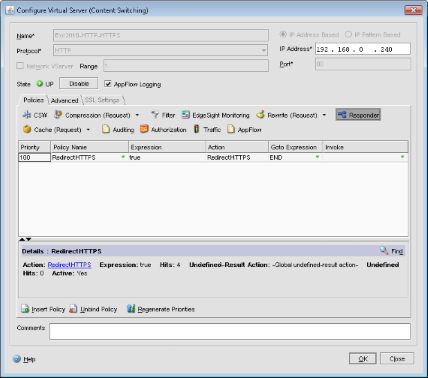Click the OK button

363,359
